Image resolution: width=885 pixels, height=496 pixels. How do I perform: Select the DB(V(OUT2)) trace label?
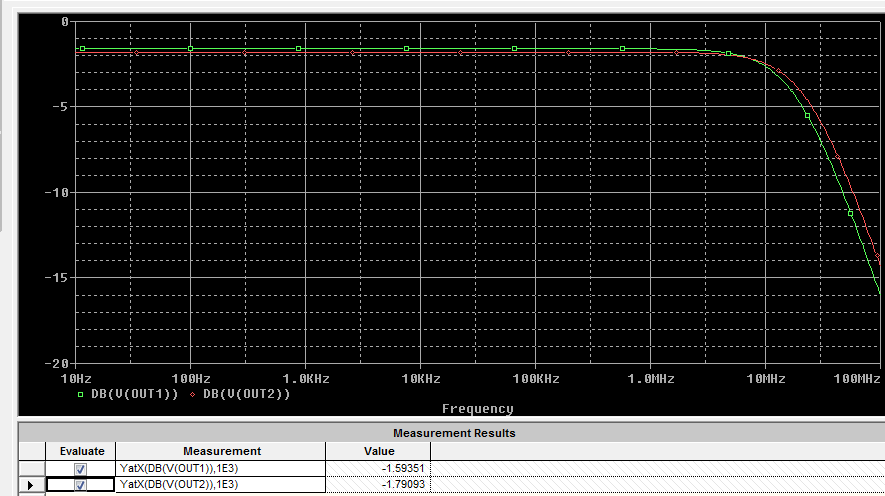click(x=247, y=394)
